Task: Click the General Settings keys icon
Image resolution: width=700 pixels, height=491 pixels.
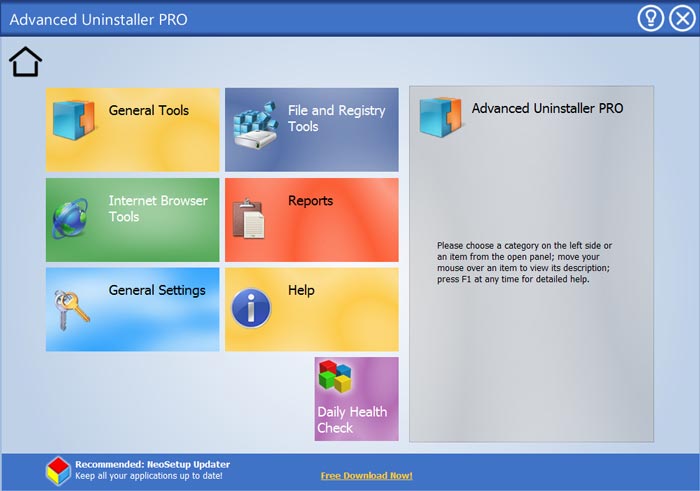Action: tap(71, 310)
